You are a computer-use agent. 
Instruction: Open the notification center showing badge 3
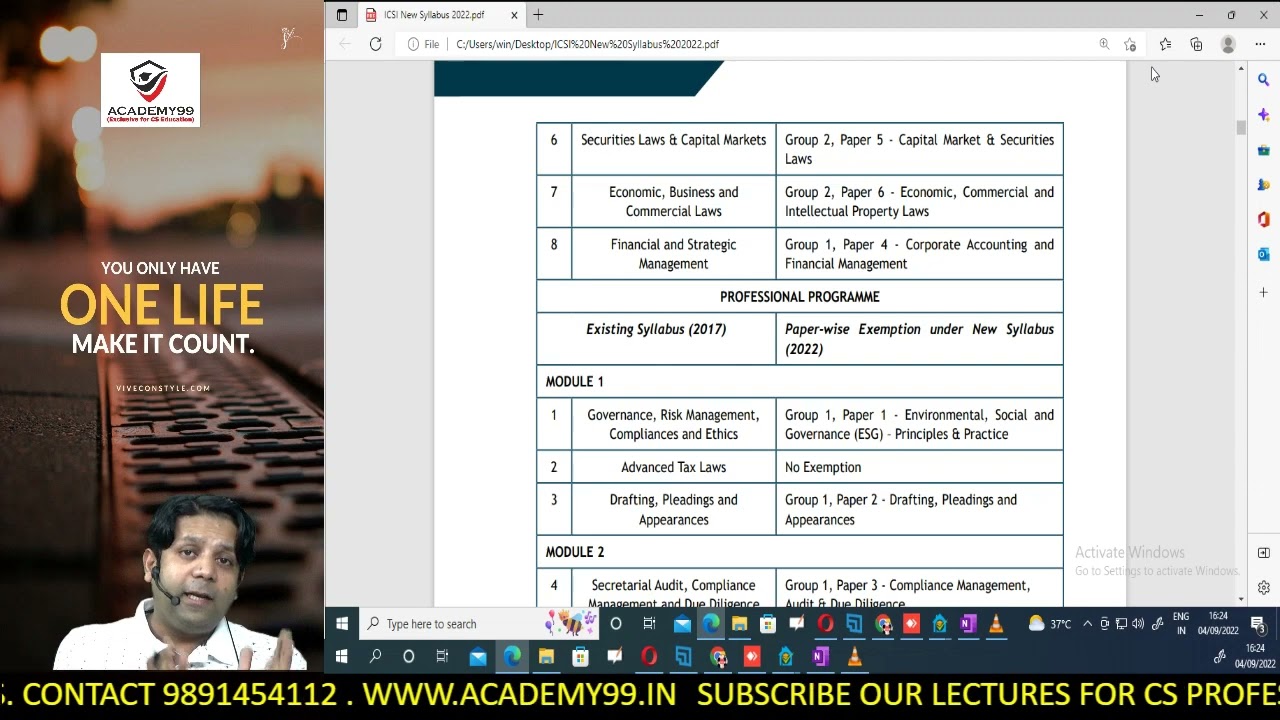pyautogui.click(x=1258, y=624)
